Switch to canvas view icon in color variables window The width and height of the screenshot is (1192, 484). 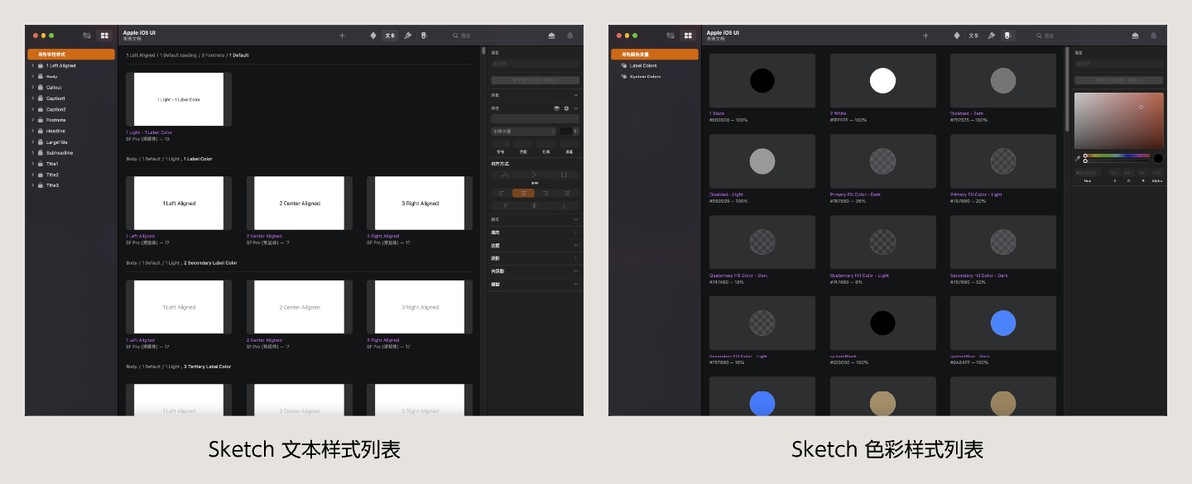670,36
